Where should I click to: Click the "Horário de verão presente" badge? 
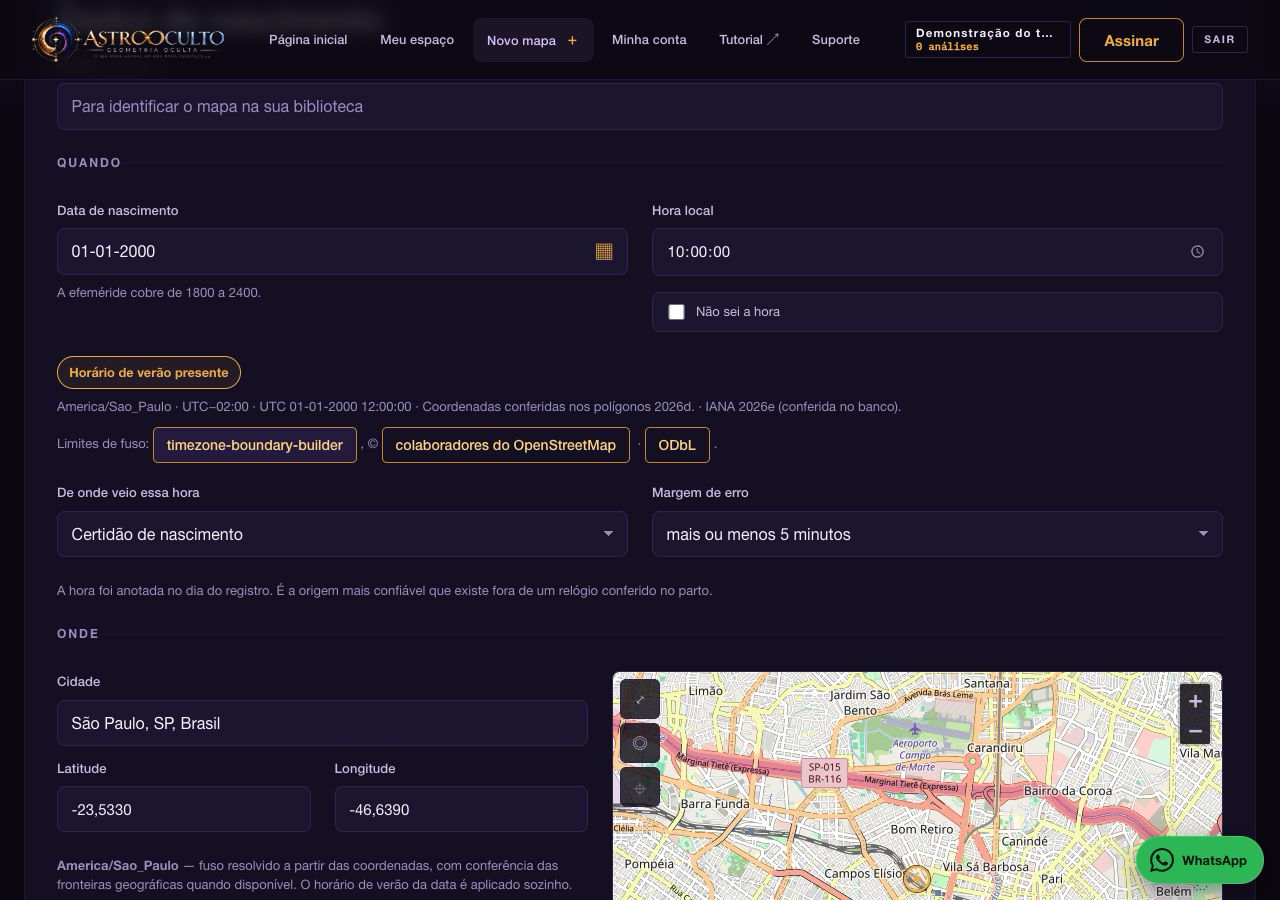pos(149,373)
